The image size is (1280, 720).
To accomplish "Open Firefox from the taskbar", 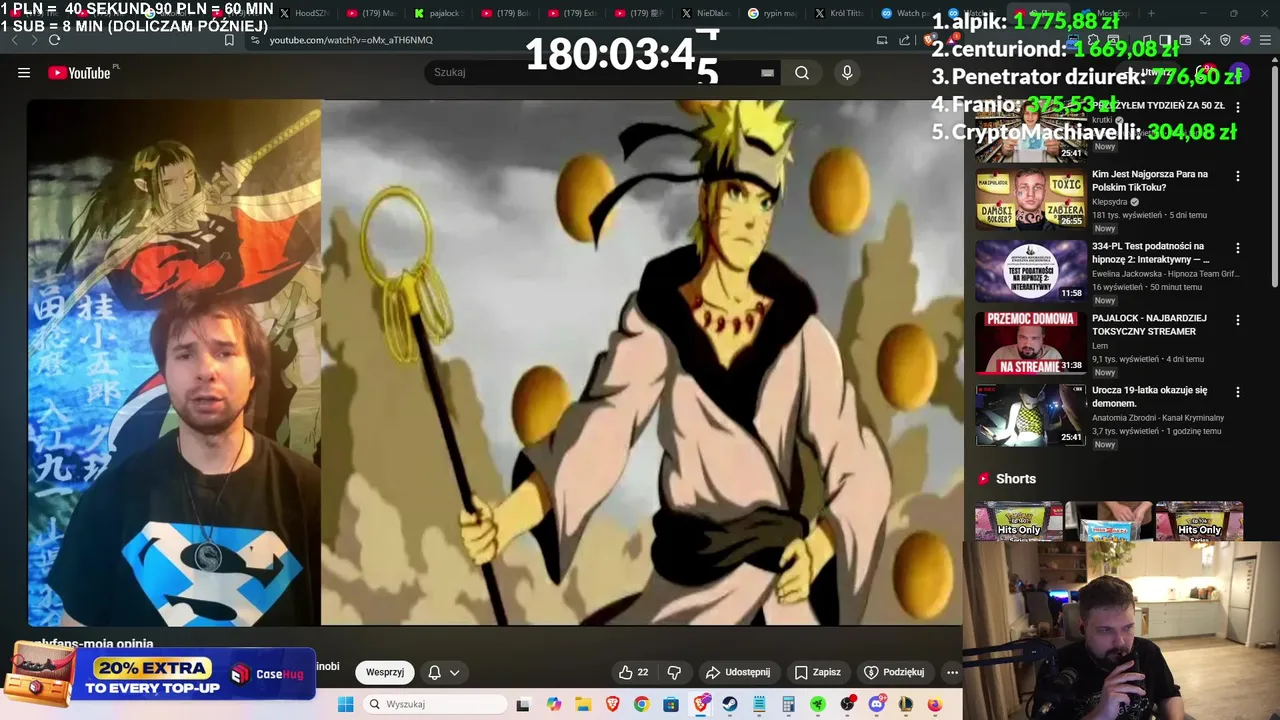I will tap(935, 704).
